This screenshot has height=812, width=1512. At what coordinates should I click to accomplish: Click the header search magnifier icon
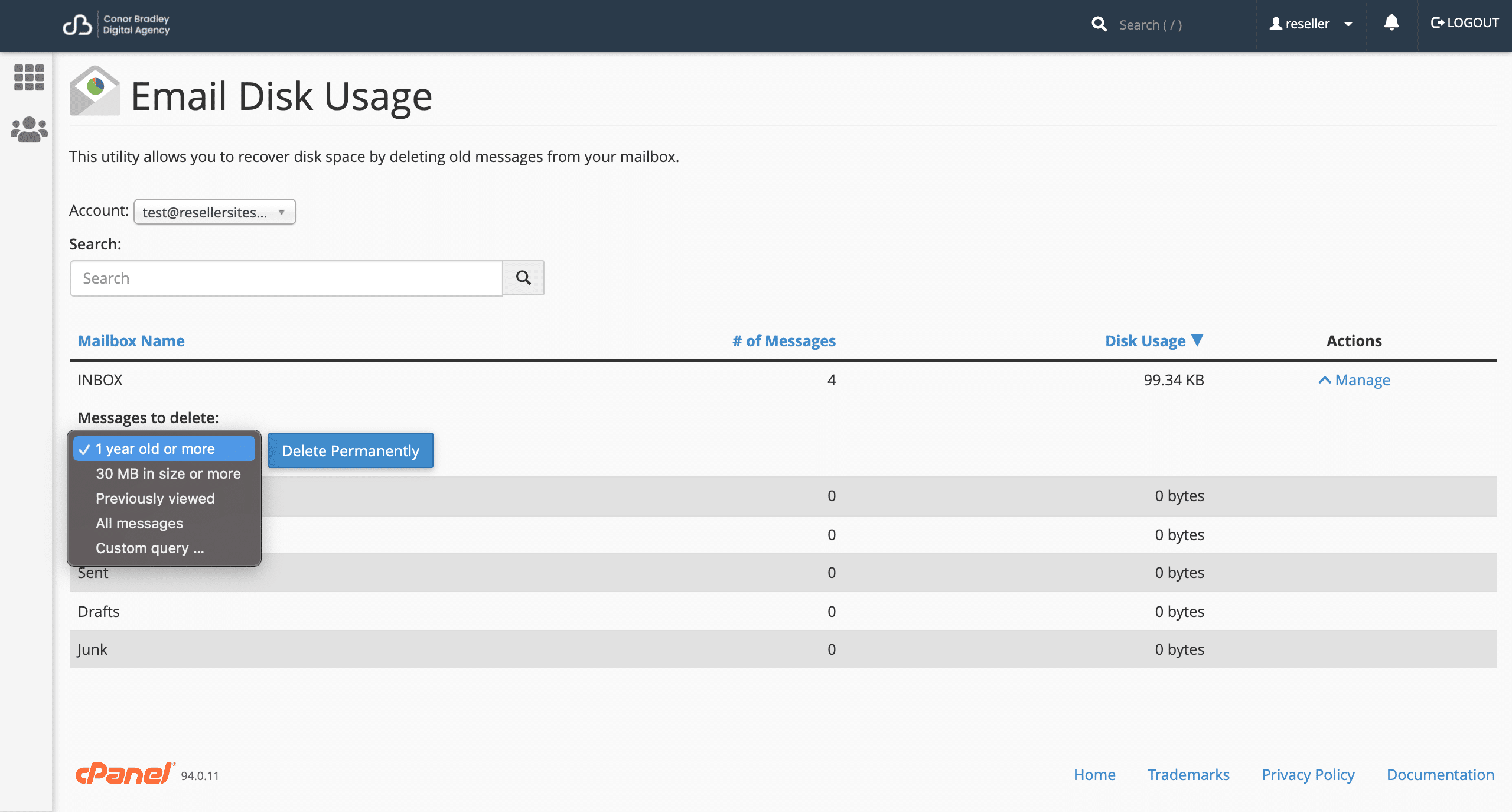click(1099, 24)
